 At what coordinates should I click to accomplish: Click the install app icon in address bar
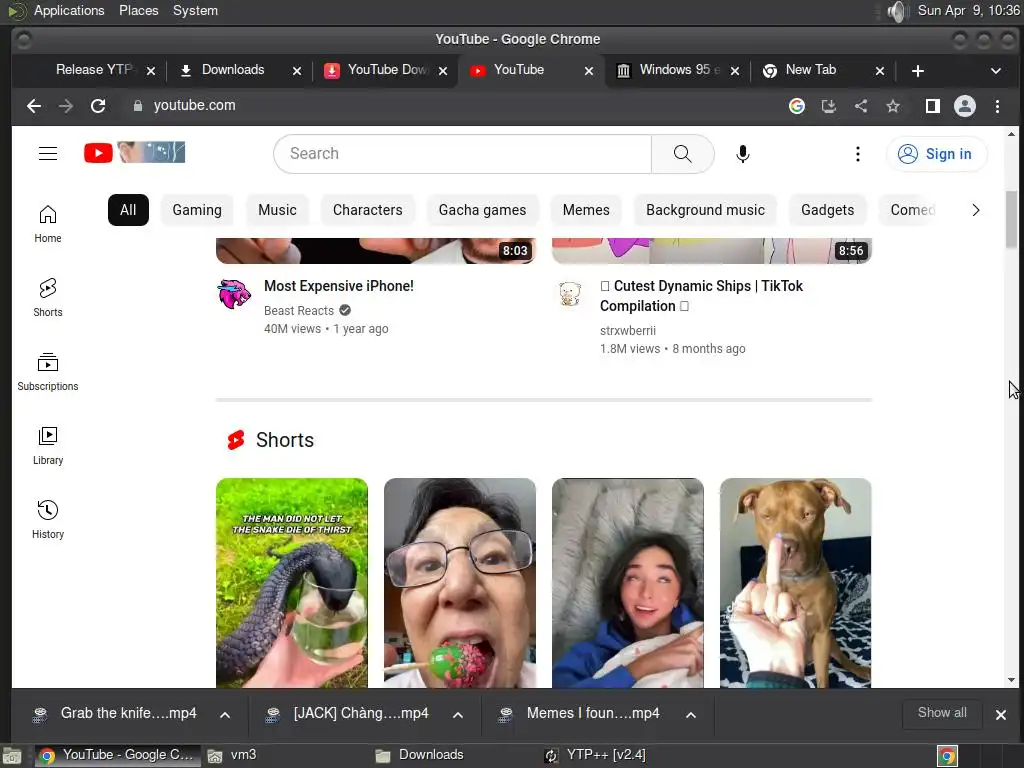[829, 106]
